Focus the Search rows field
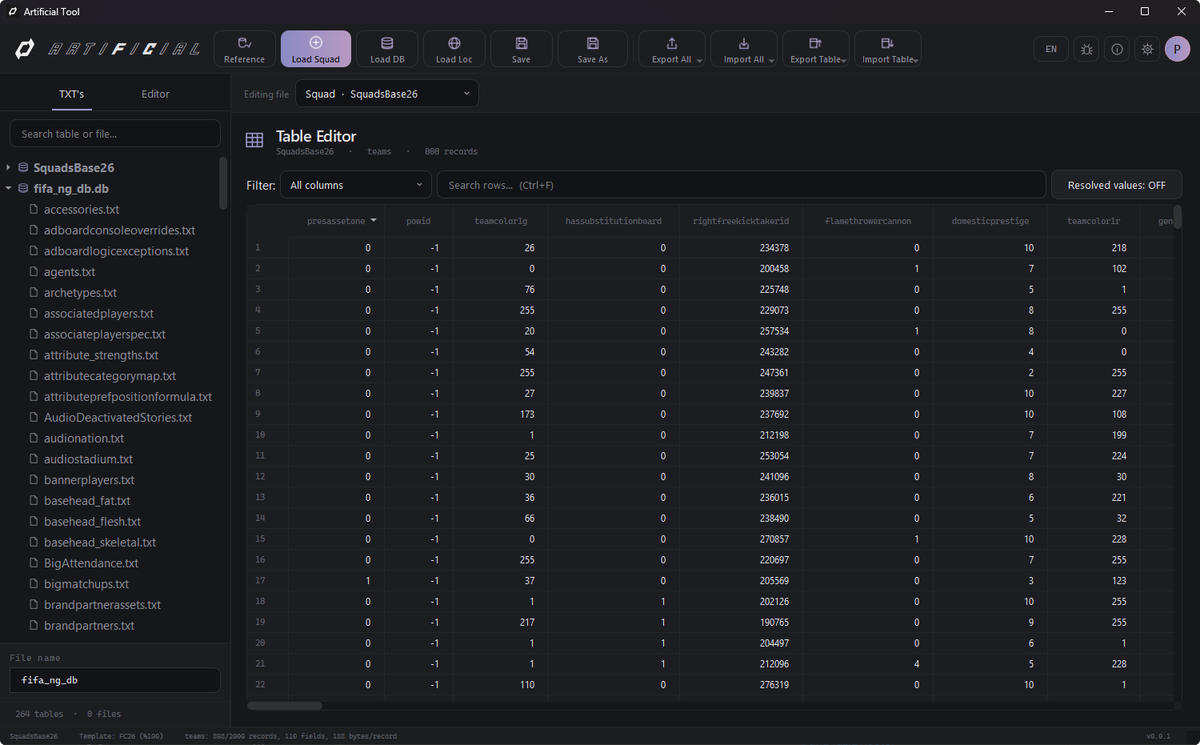1200x745 pixels. pyautogui.click(x=741, y=185)
